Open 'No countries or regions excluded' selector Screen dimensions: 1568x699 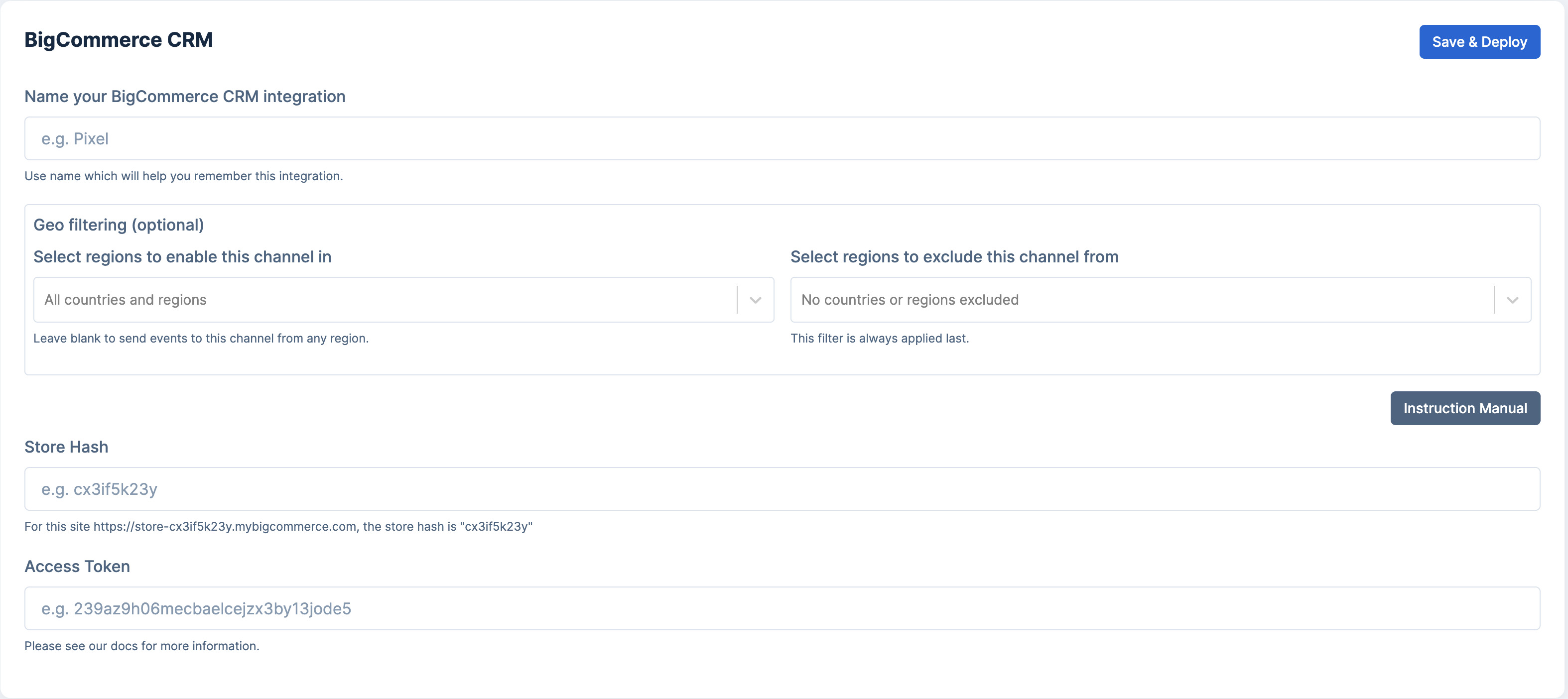1138,300
